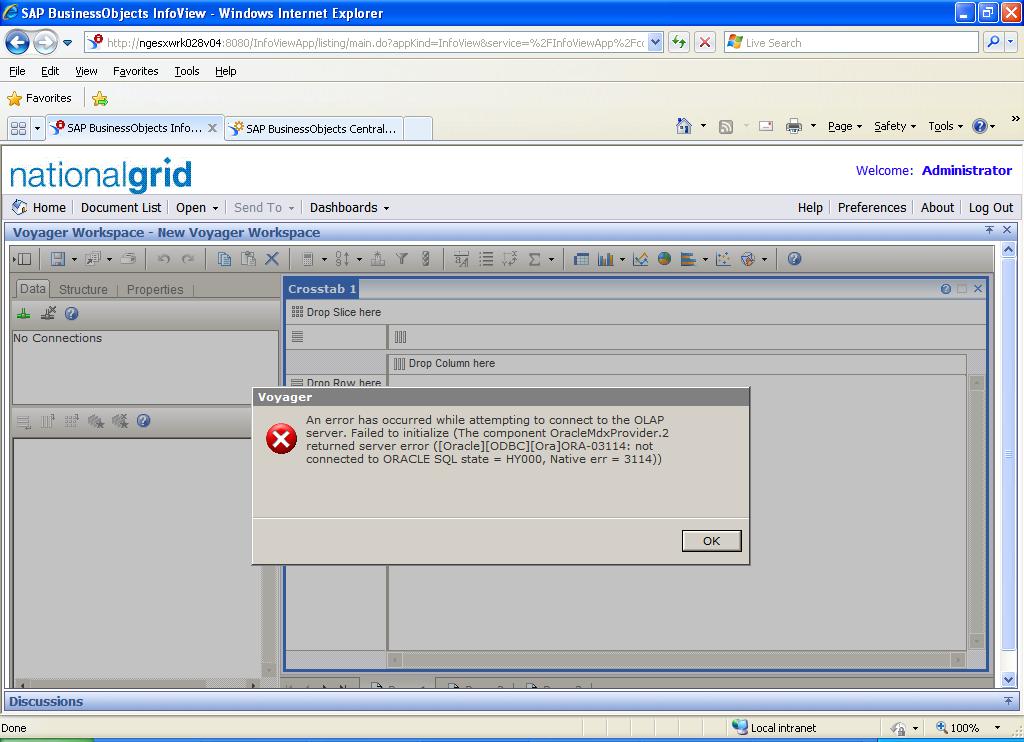
Task: Open the bar chart dropdown arrow
Action: tap(622, 260)
